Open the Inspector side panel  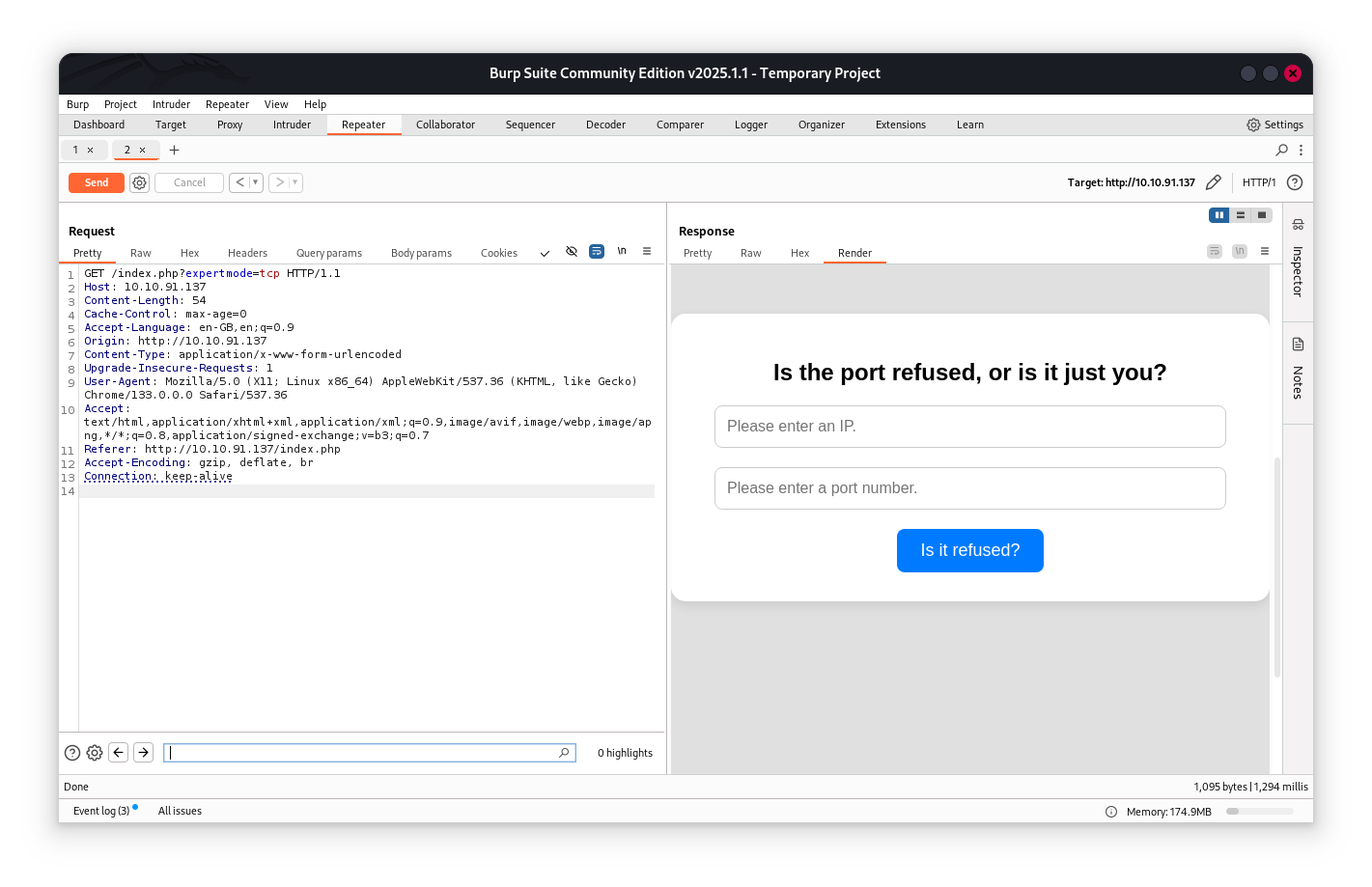[1298, 261]
